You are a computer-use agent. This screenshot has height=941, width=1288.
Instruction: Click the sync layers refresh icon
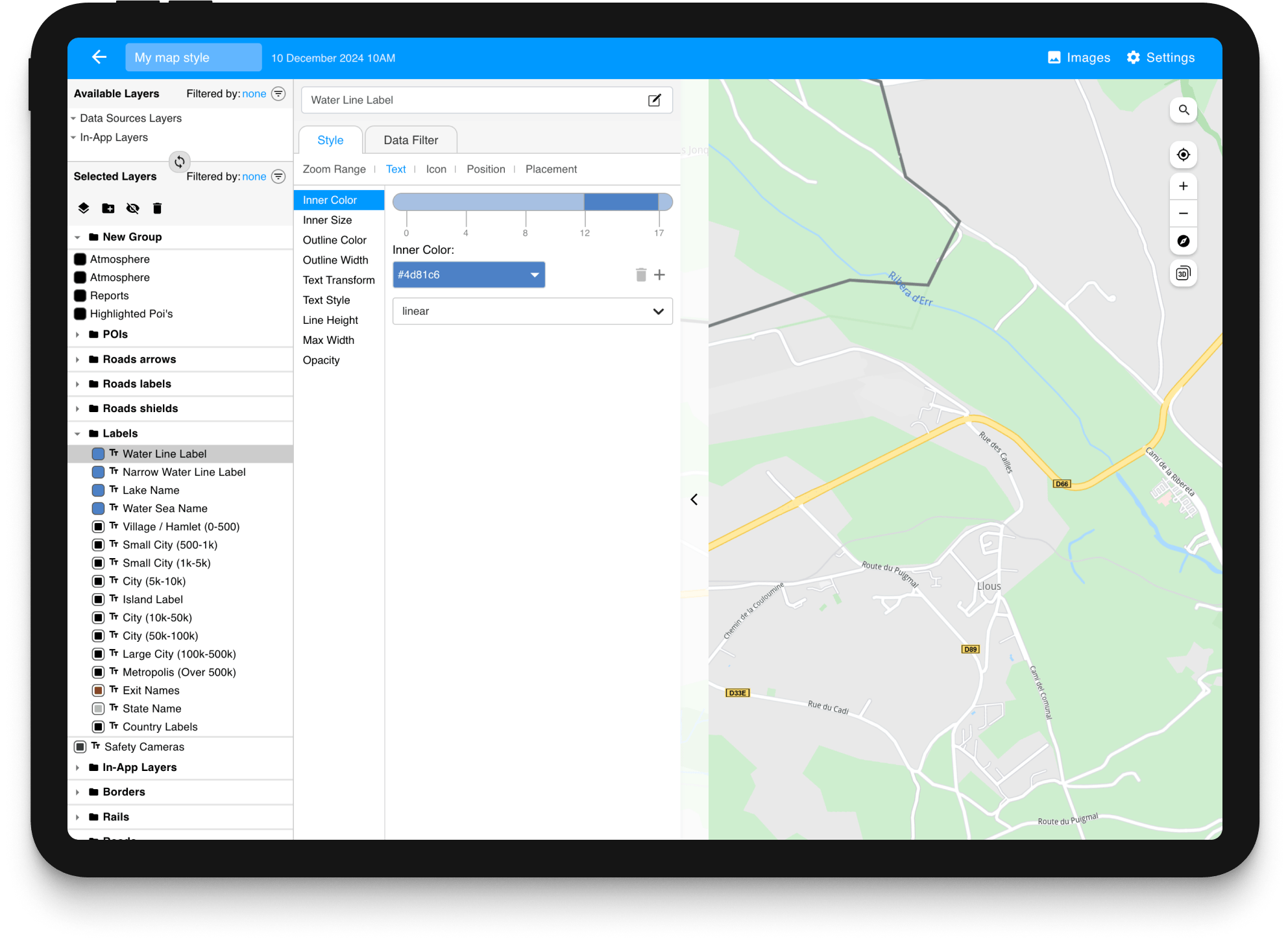click(180, 162)
